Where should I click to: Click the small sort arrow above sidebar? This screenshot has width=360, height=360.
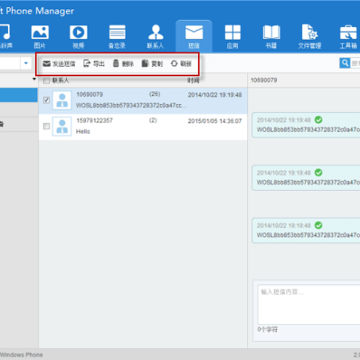point(34,79)
